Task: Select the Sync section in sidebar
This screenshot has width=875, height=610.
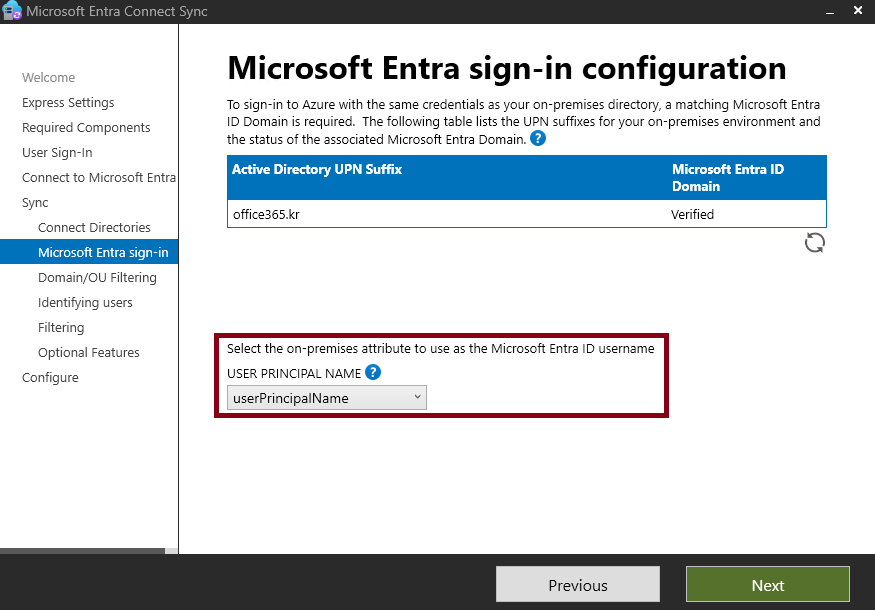Action: (x=35, y=203)
